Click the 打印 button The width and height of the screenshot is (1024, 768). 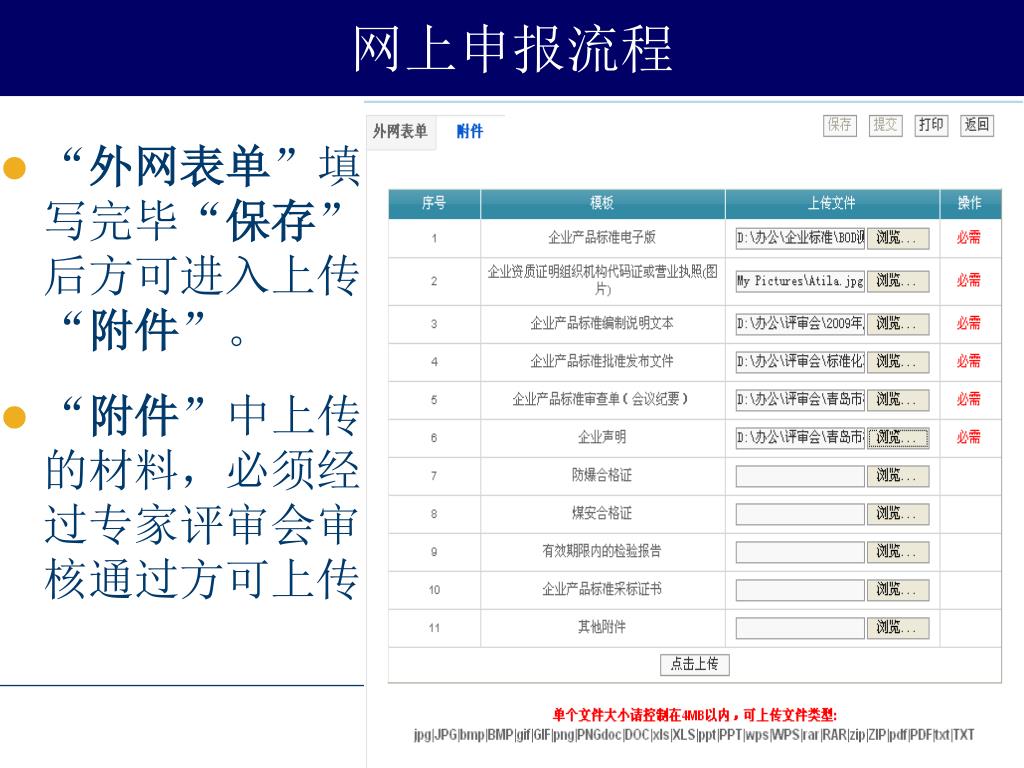pos(931,125)
